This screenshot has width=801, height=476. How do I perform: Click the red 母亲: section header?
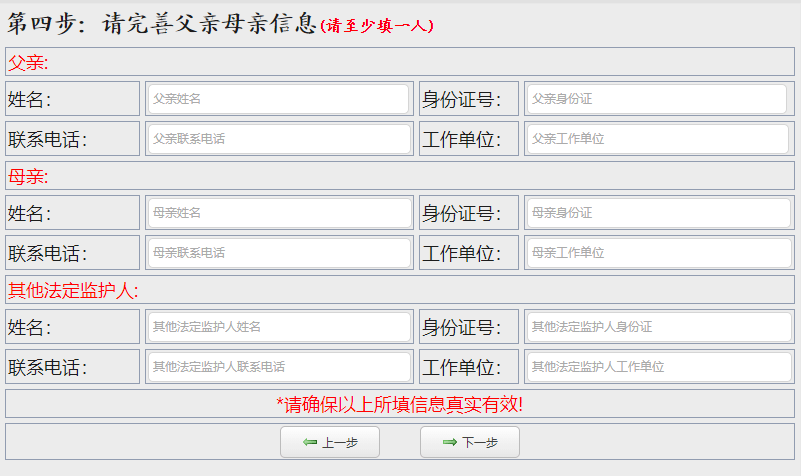click(29, 177)
